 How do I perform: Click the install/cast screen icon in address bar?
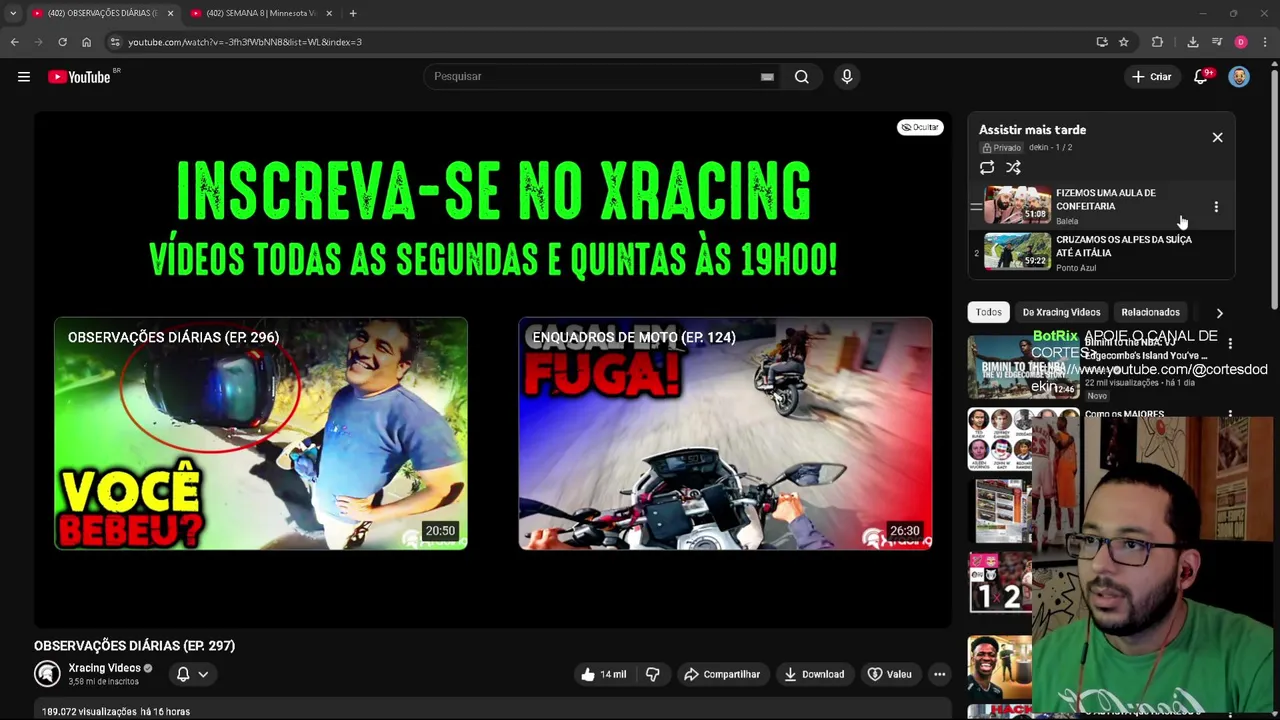point(1102,42)
